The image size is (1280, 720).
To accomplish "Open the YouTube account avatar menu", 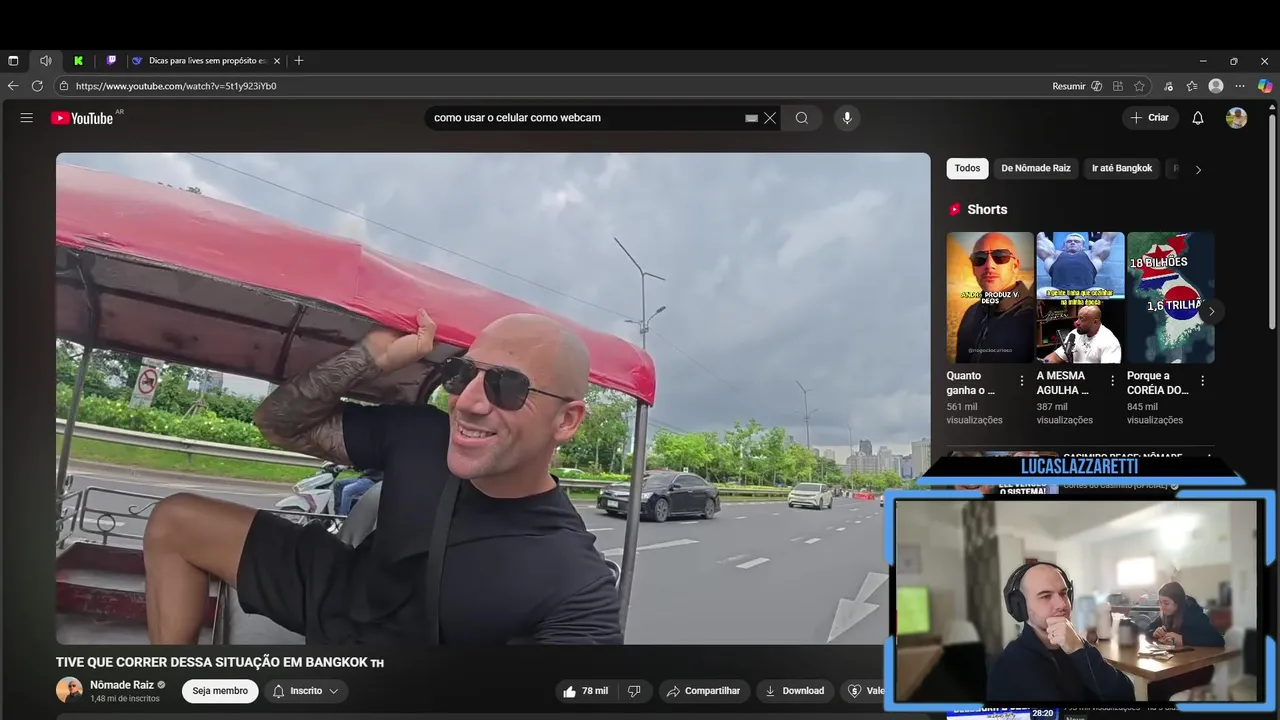I will pos(1237,118).
